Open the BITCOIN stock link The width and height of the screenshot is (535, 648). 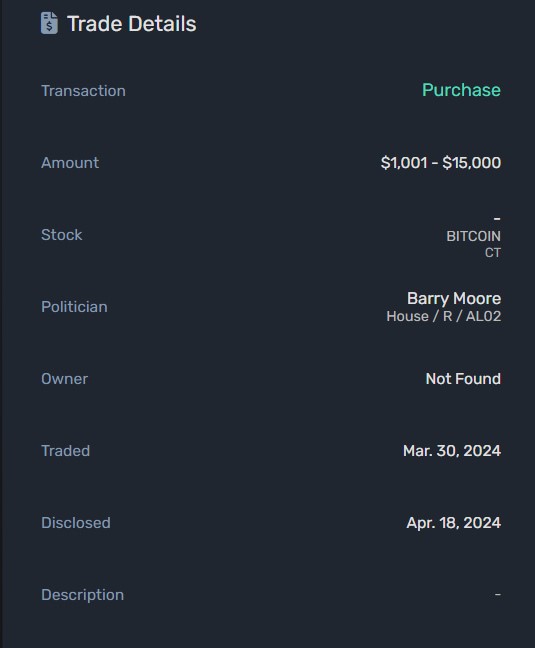[473, 236]
